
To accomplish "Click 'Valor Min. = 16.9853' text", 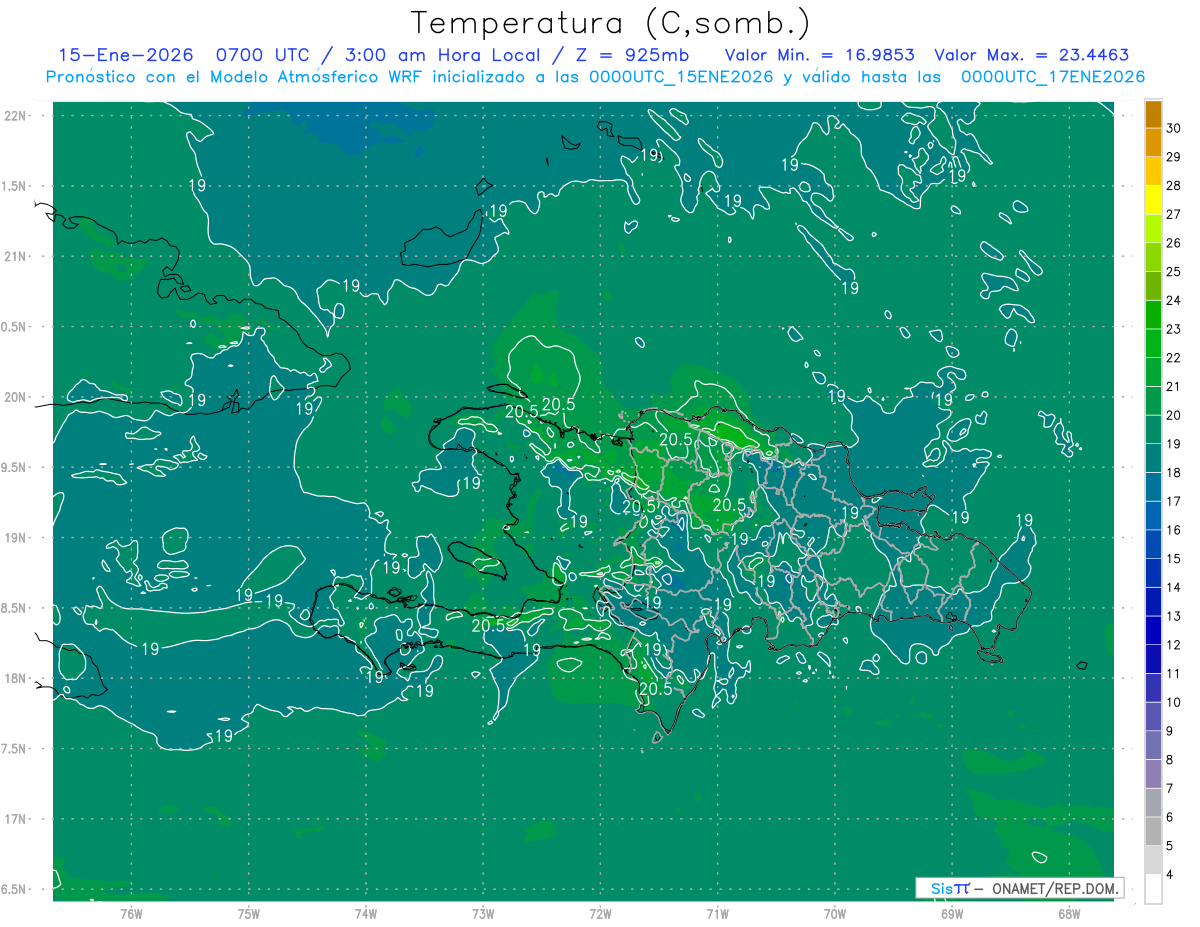I will pyautogui.click(x=820, y=56).
